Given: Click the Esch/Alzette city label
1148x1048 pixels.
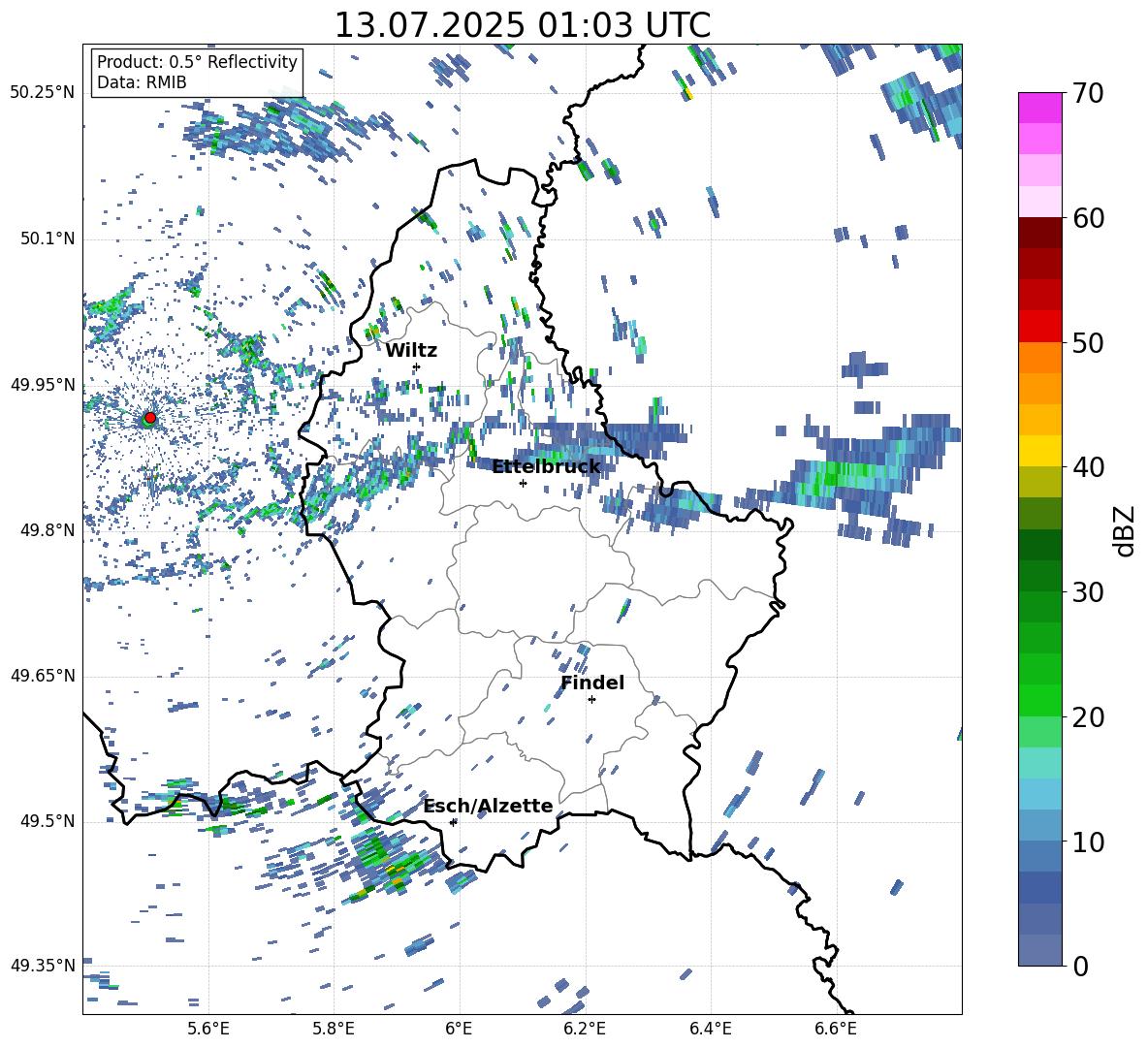Looking at the screenshot, I should pos(489,806).
